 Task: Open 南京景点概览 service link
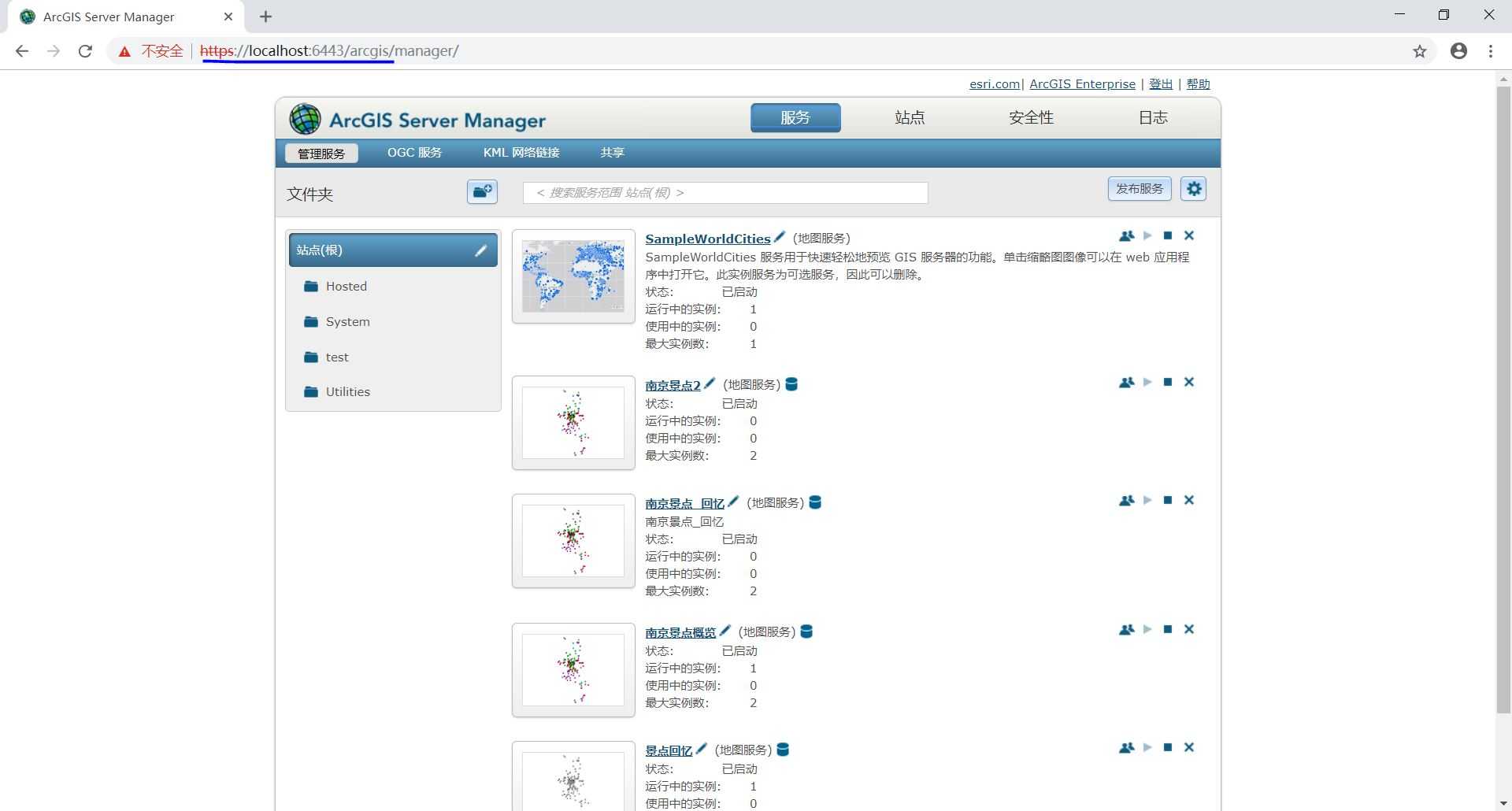680,632
